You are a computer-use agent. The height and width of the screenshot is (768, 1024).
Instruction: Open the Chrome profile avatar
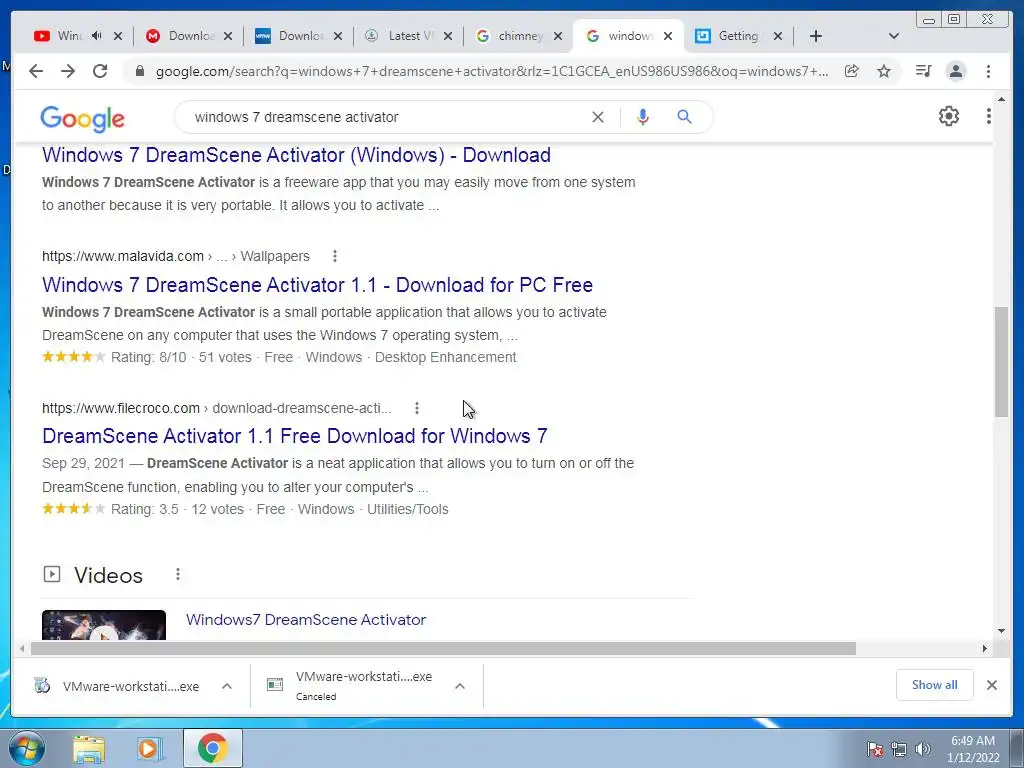point(956,71)
